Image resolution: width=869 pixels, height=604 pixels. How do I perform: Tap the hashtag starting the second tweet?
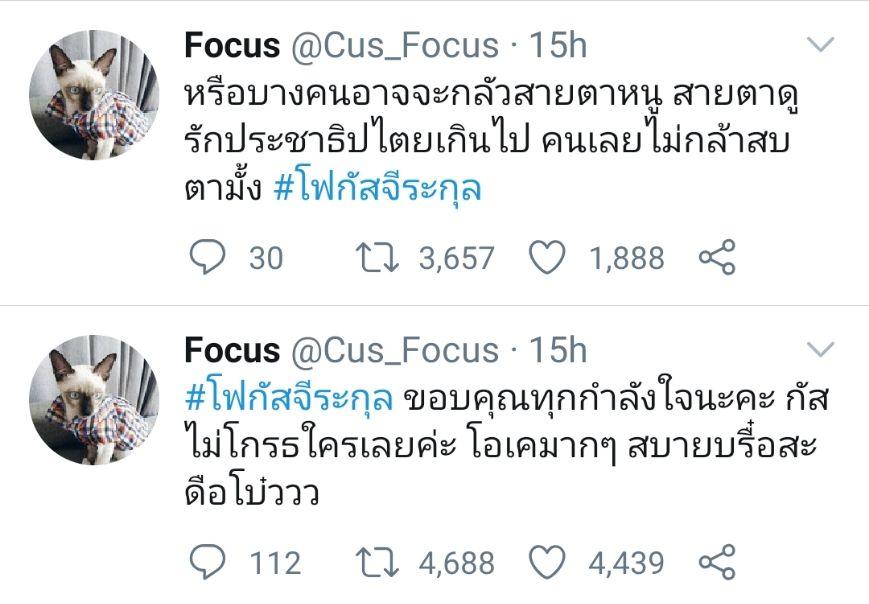[289, 398]
